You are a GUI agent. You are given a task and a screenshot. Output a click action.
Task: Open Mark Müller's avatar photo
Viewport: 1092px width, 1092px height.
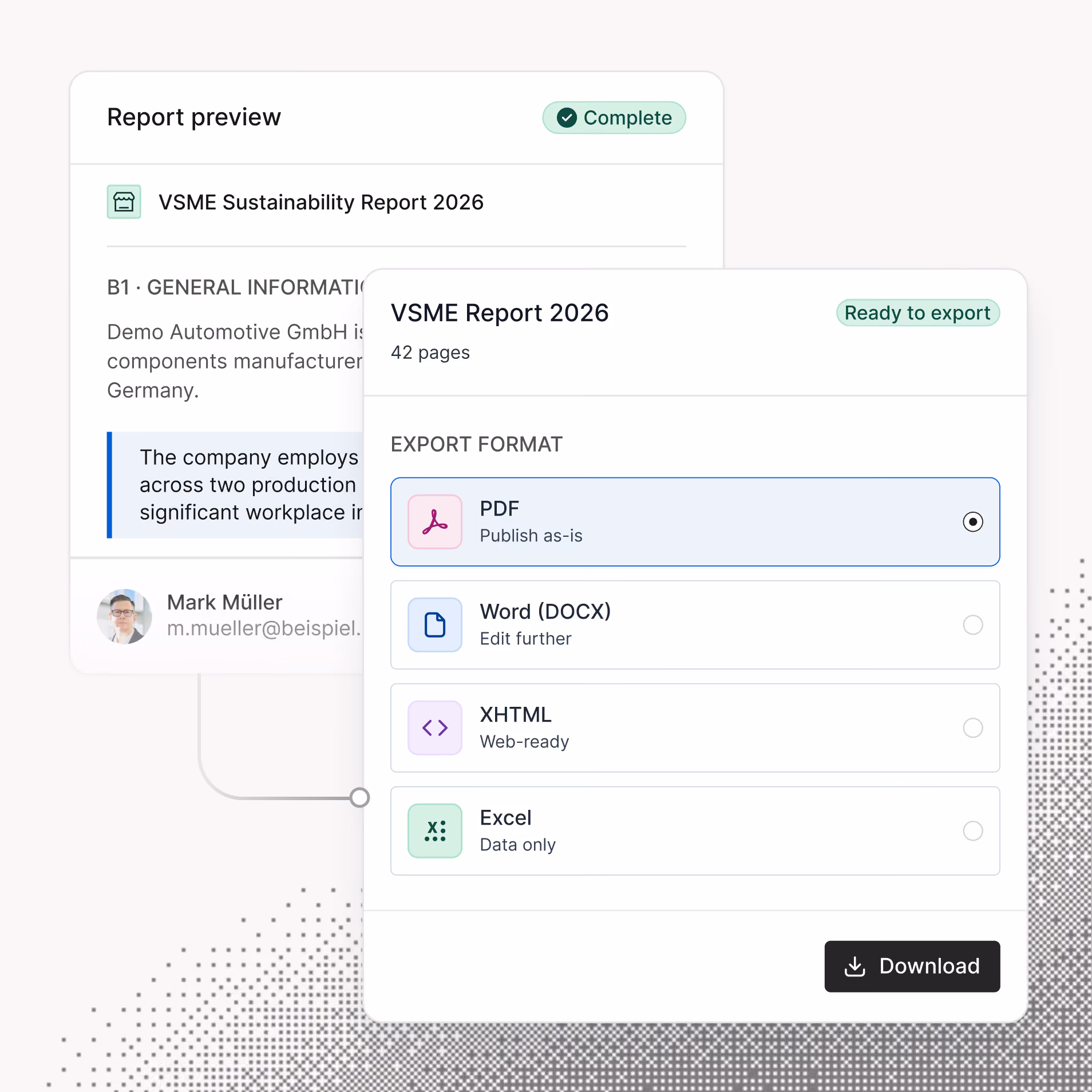[124, 616]
